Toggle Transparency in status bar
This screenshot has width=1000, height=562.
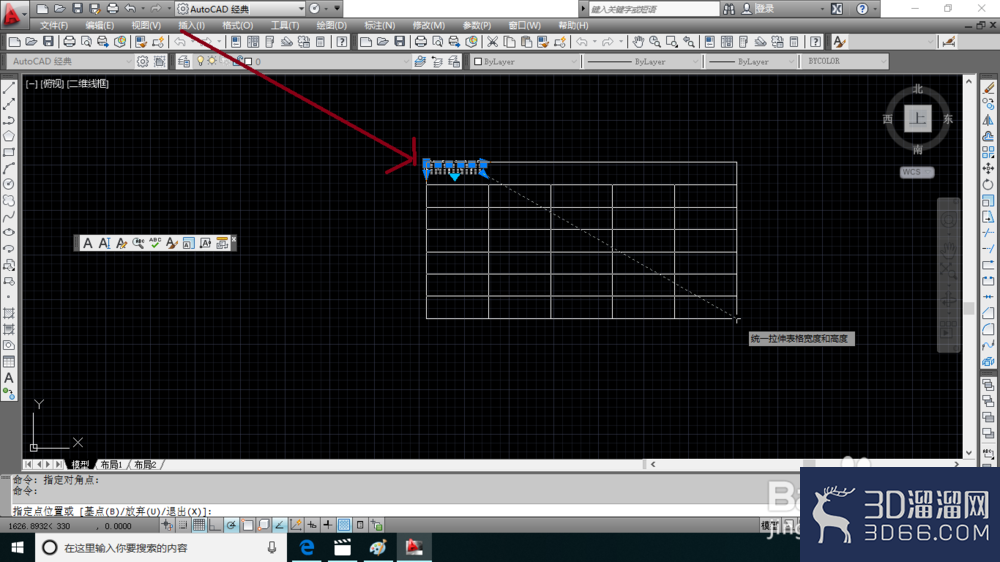(x=344, y=525)
